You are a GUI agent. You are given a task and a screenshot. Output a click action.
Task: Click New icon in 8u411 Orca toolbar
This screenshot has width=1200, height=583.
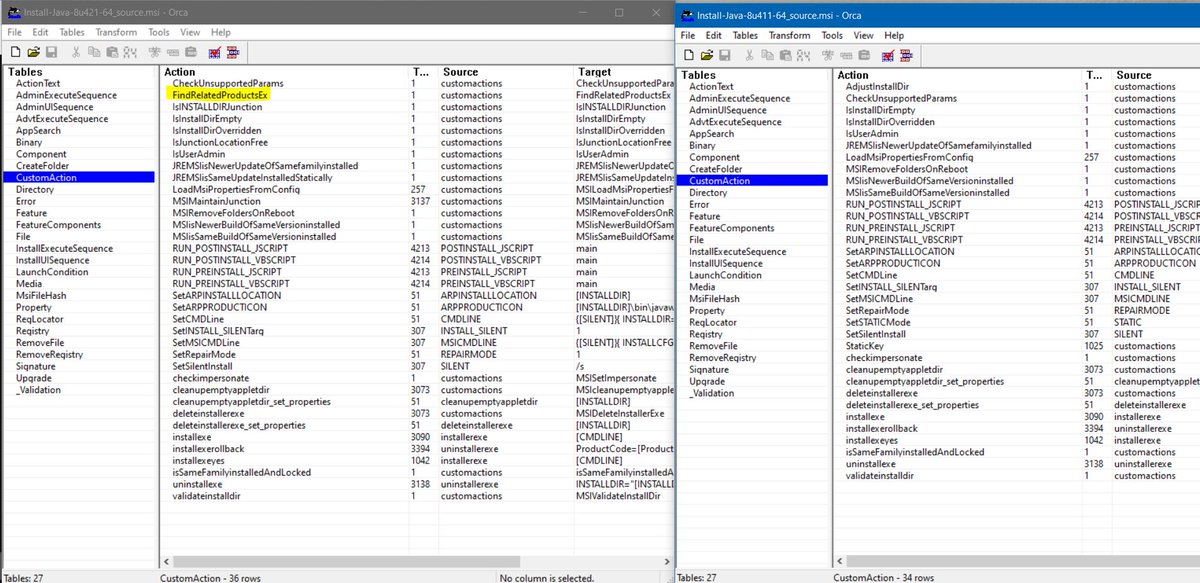pyautogui.click(x=688, y=54)
